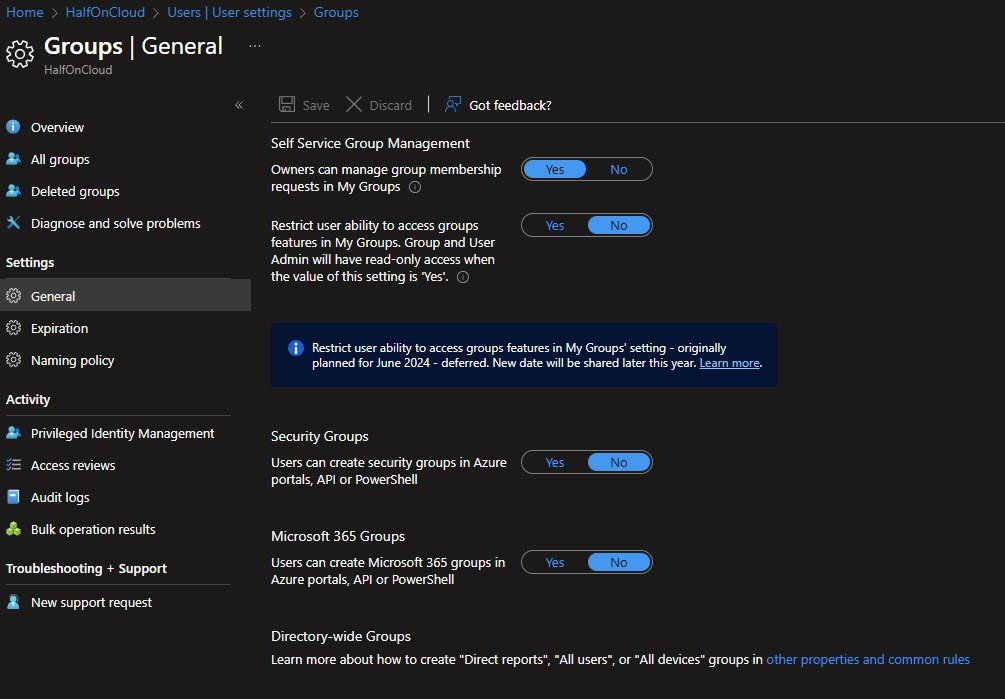Set restrict My Groups access to Yes
Viewport: 1005px width, 699px height.
(555, 226)
